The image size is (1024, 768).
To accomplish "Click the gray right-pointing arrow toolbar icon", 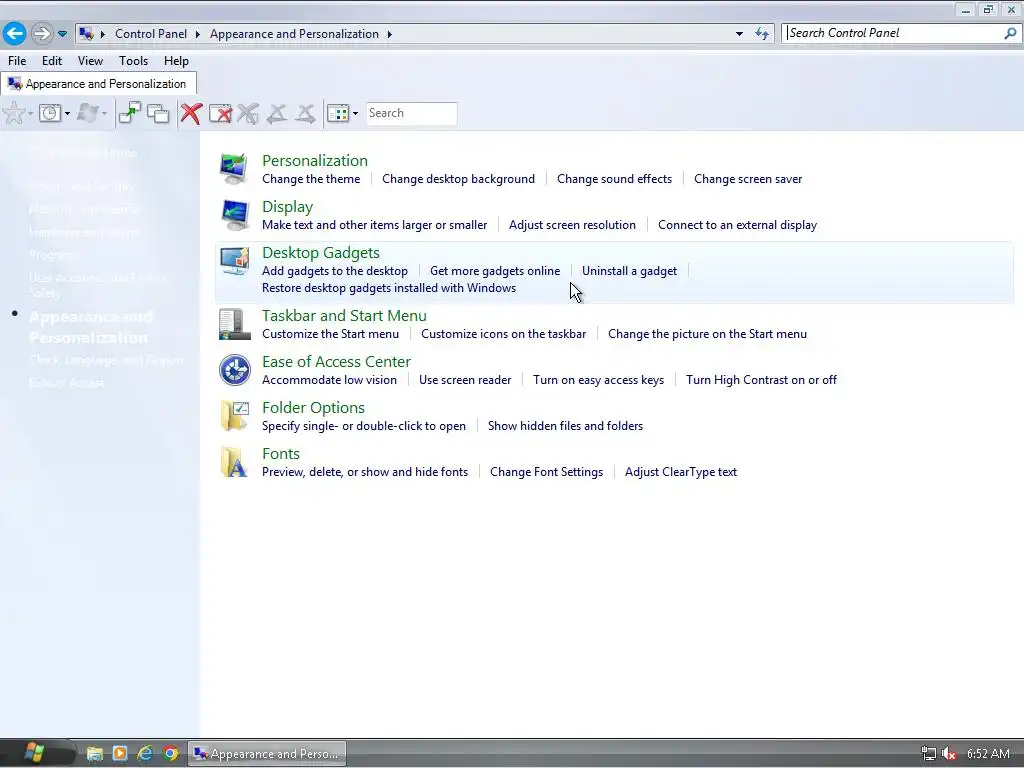I will (x=305, y=114).
